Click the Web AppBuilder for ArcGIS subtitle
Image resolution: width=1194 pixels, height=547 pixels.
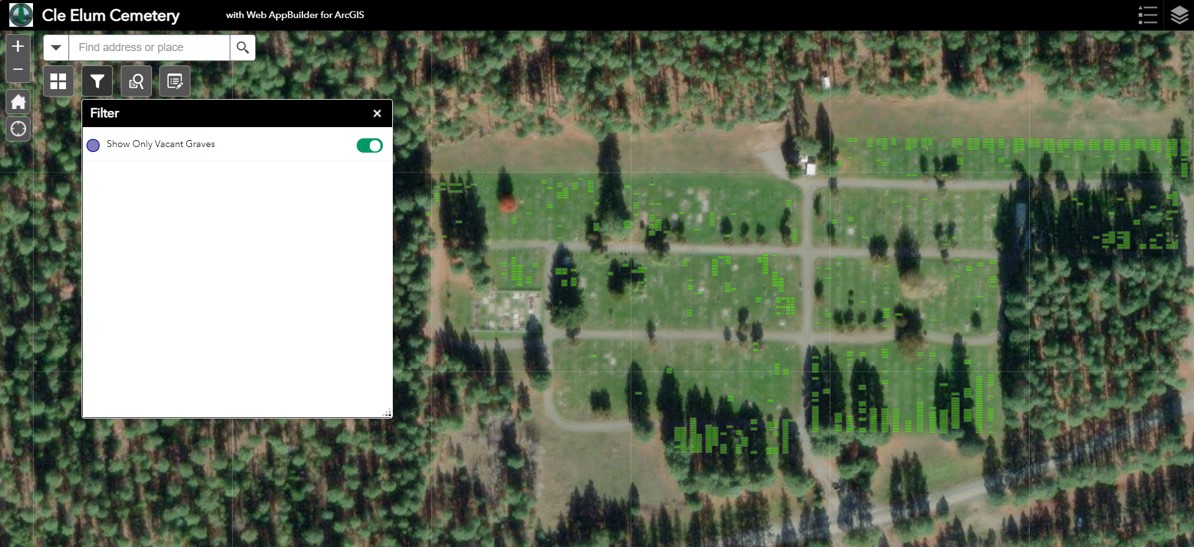tap(295, 15)
